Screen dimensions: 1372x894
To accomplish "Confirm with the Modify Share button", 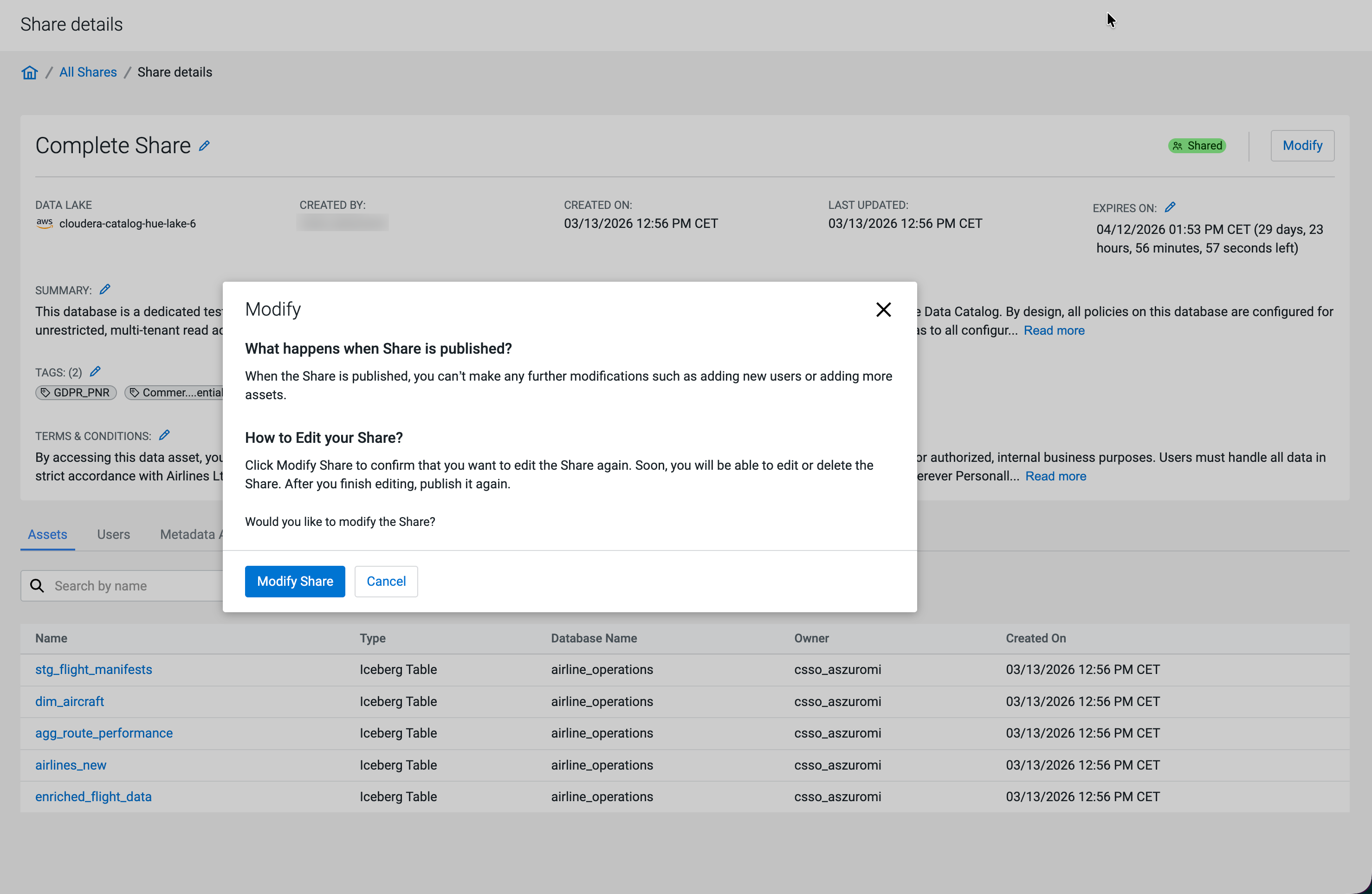I will [x=295, y=581].
